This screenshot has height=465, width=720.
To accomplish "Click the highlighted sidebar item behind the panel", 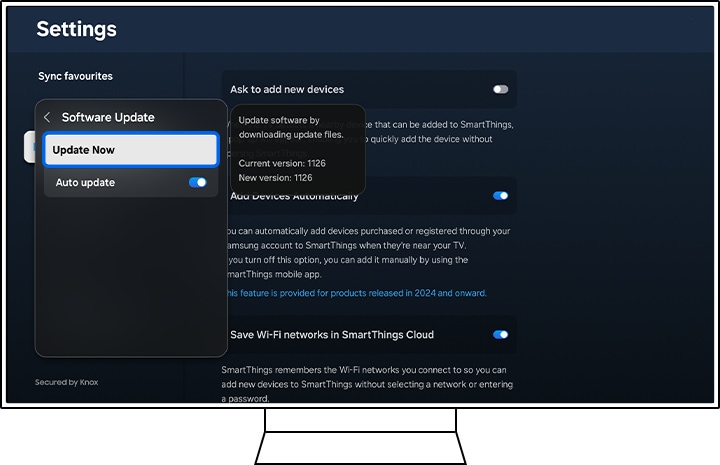I will coord(28,148).
